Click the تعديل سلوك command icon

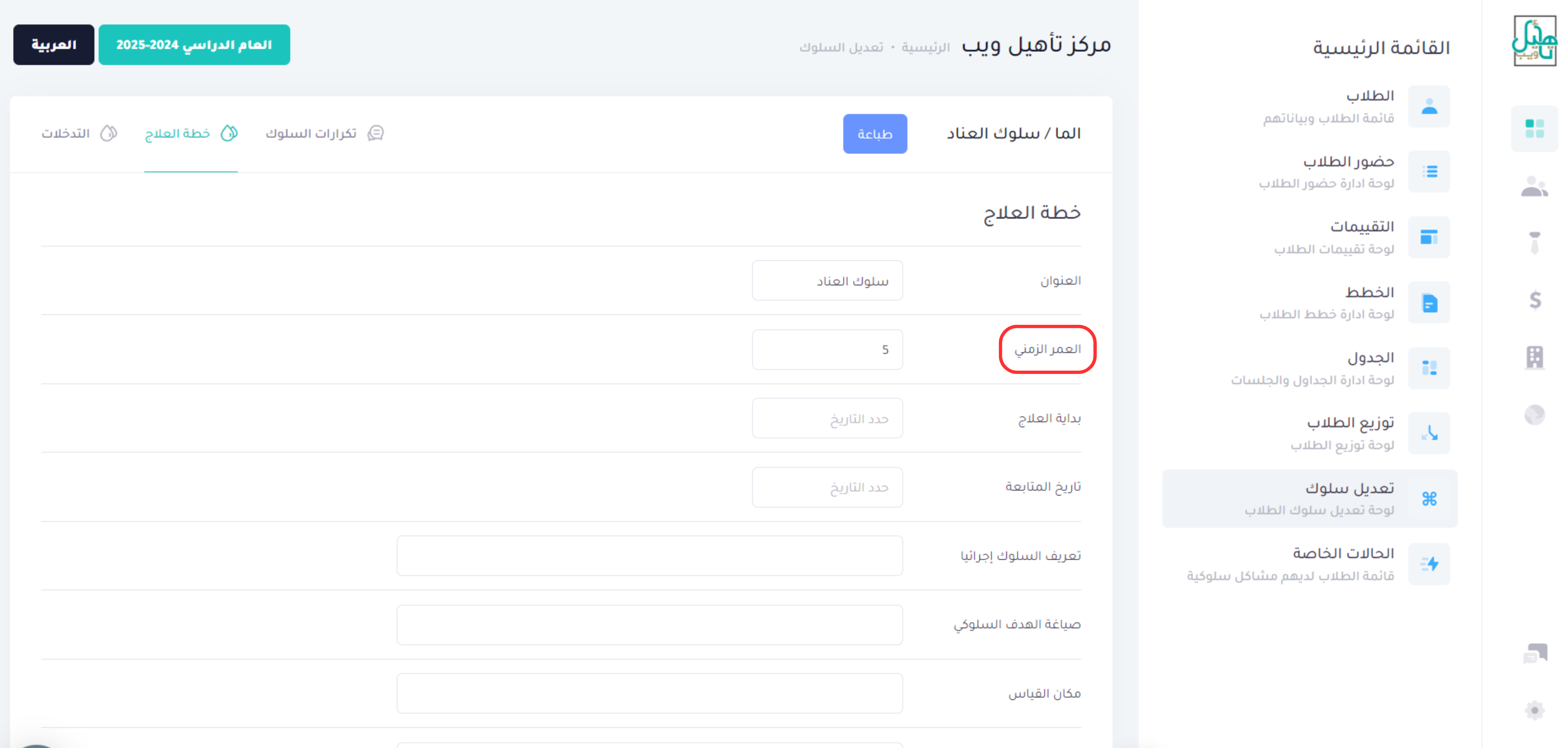point(1429,498)
